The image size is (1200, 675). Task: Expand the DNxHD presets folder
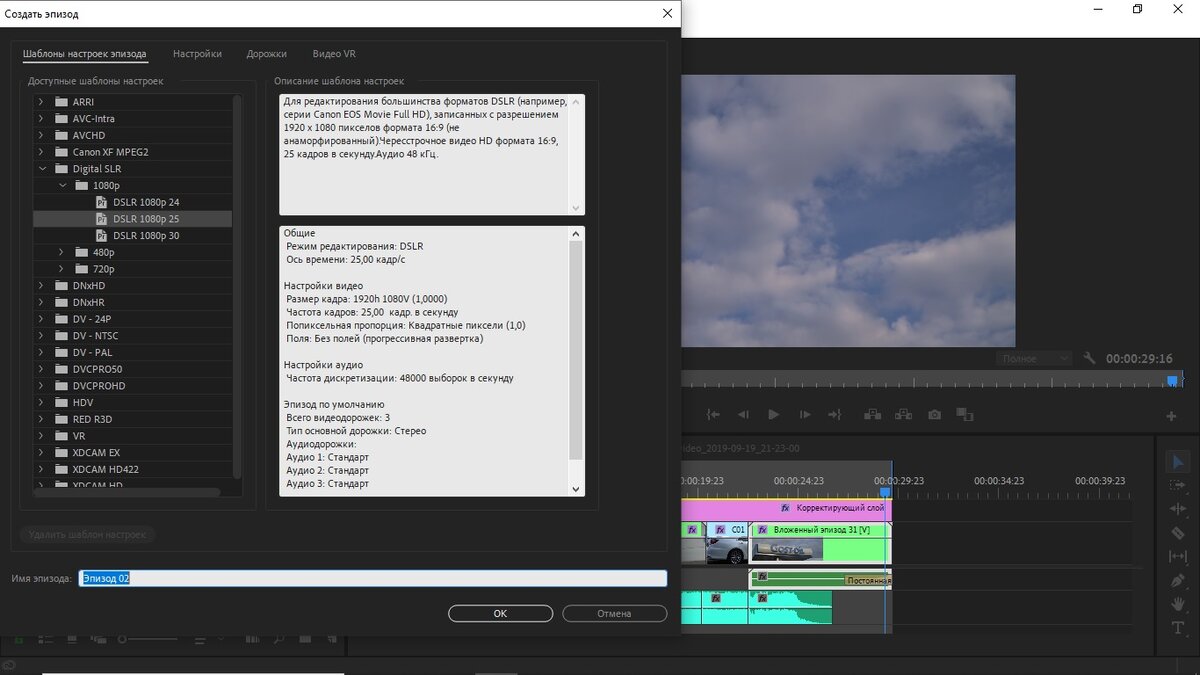coord(41,285)
